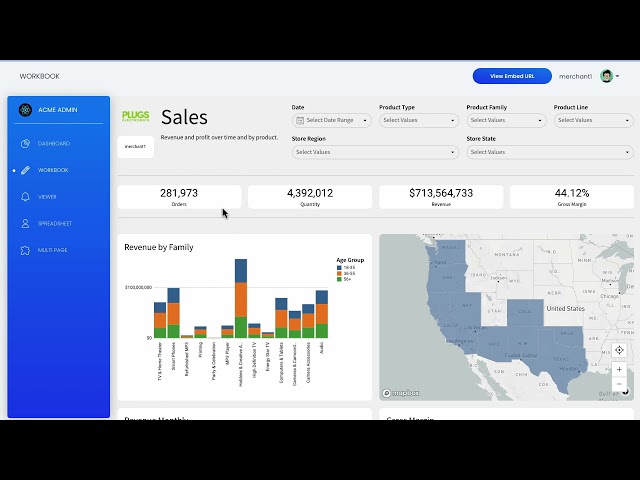Click the Age Group legend heading
The height and width of the screenshot is (480, 640).
click(350, 260)
